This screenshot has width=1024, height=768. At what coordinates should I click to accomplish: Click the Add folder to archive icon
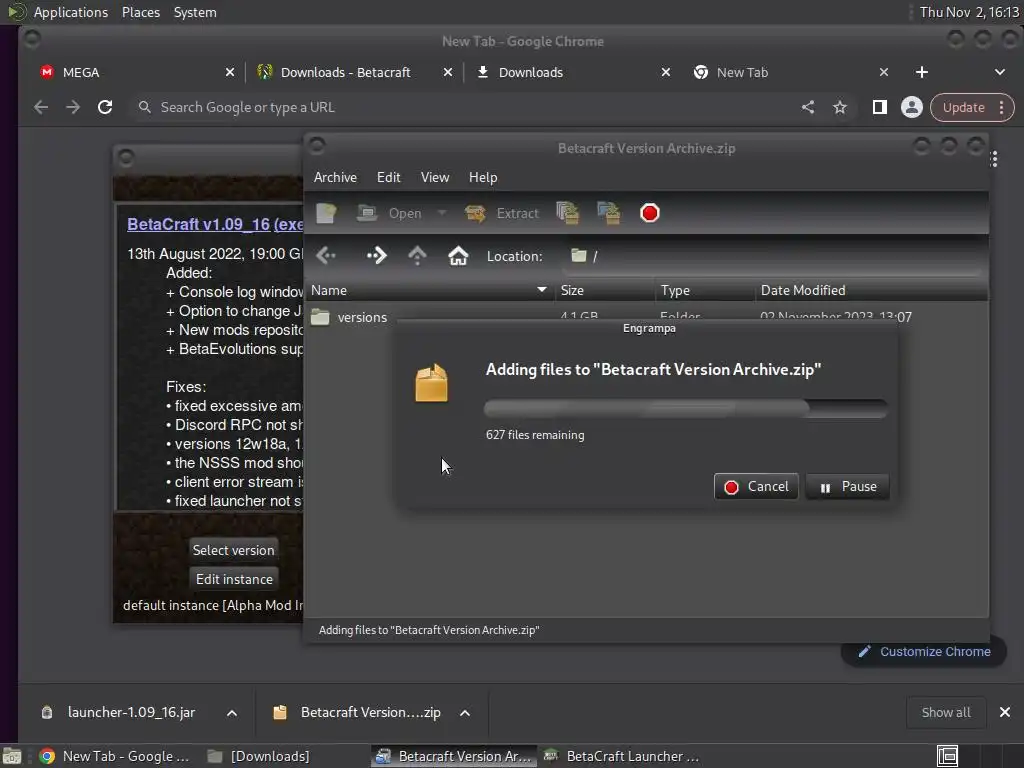[x=609, y=213]
